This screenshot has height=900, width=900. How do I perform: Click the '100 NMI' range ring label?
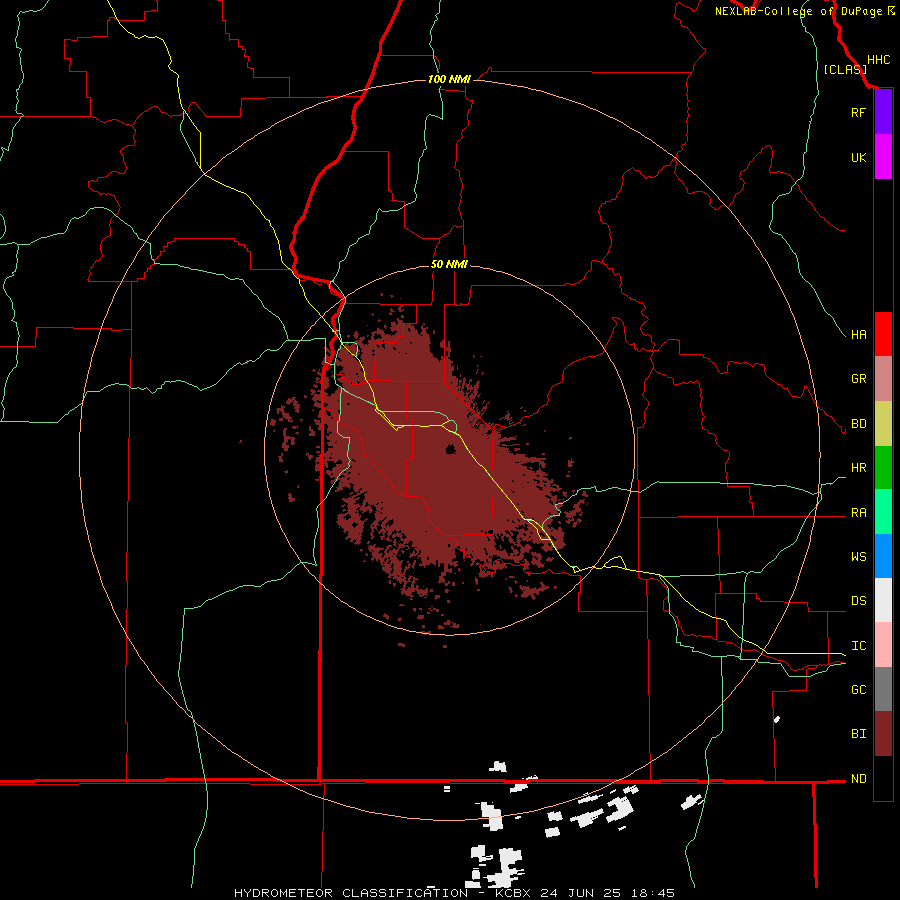tap(449, 79)
